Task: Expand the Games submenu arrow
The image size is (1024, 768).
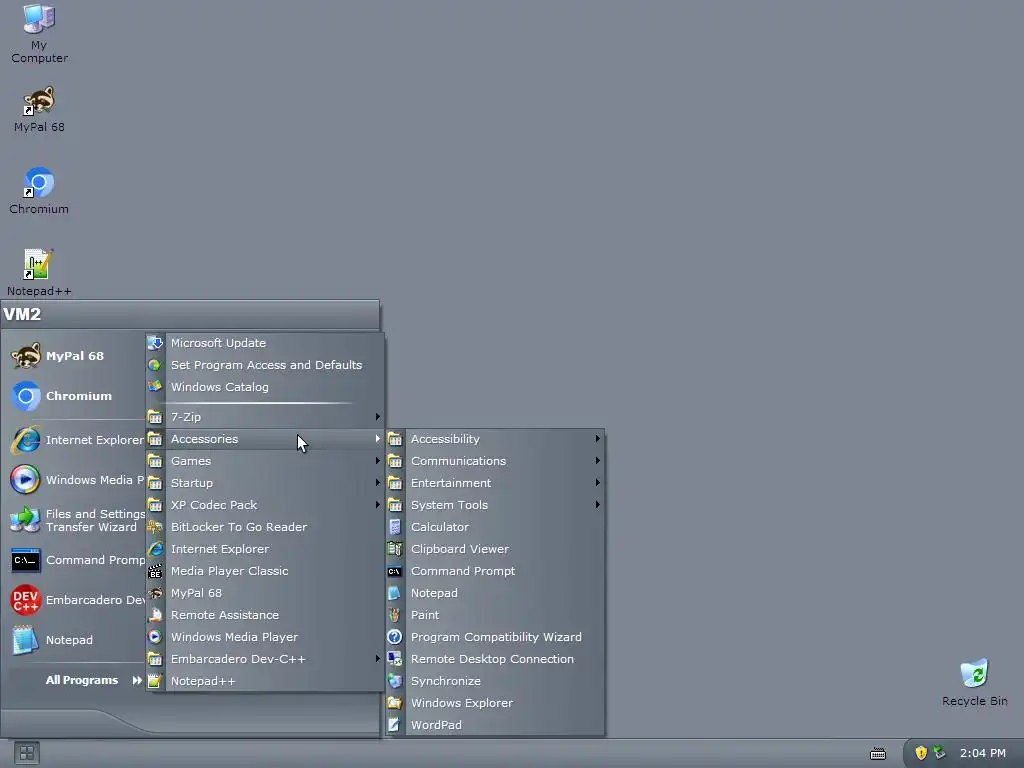Action: click(x=377, y=461)
